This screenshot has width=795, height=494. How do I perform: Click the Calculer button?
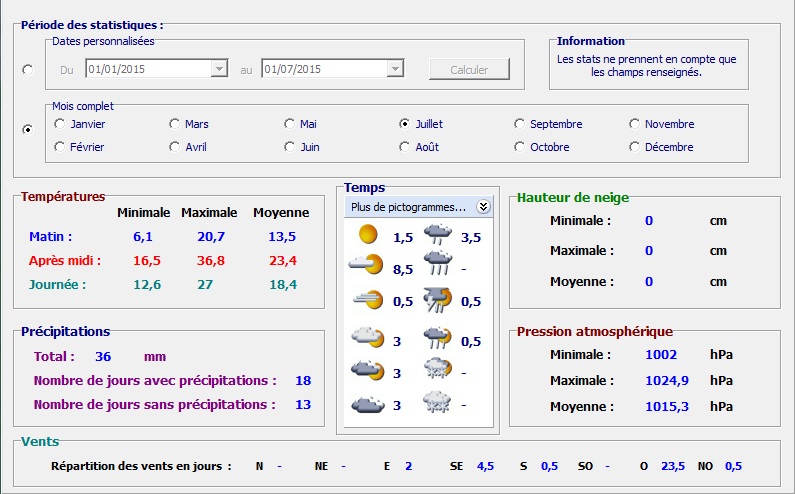tap(469, 69)
